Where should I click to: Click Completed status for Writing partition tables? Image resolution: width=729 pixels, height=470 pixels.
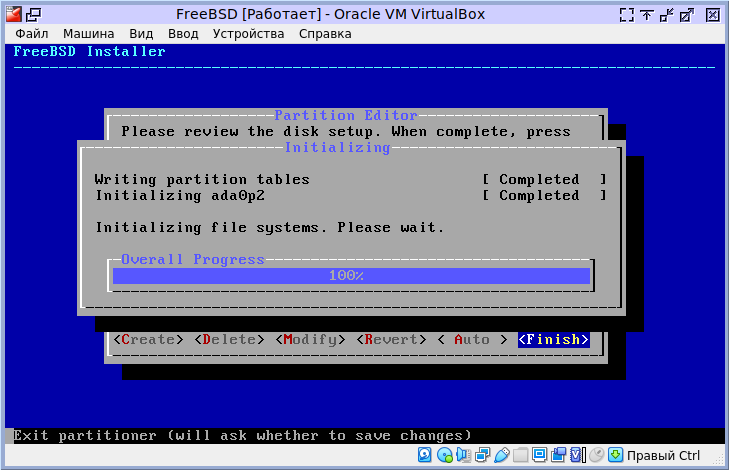(x=544, y=179)
